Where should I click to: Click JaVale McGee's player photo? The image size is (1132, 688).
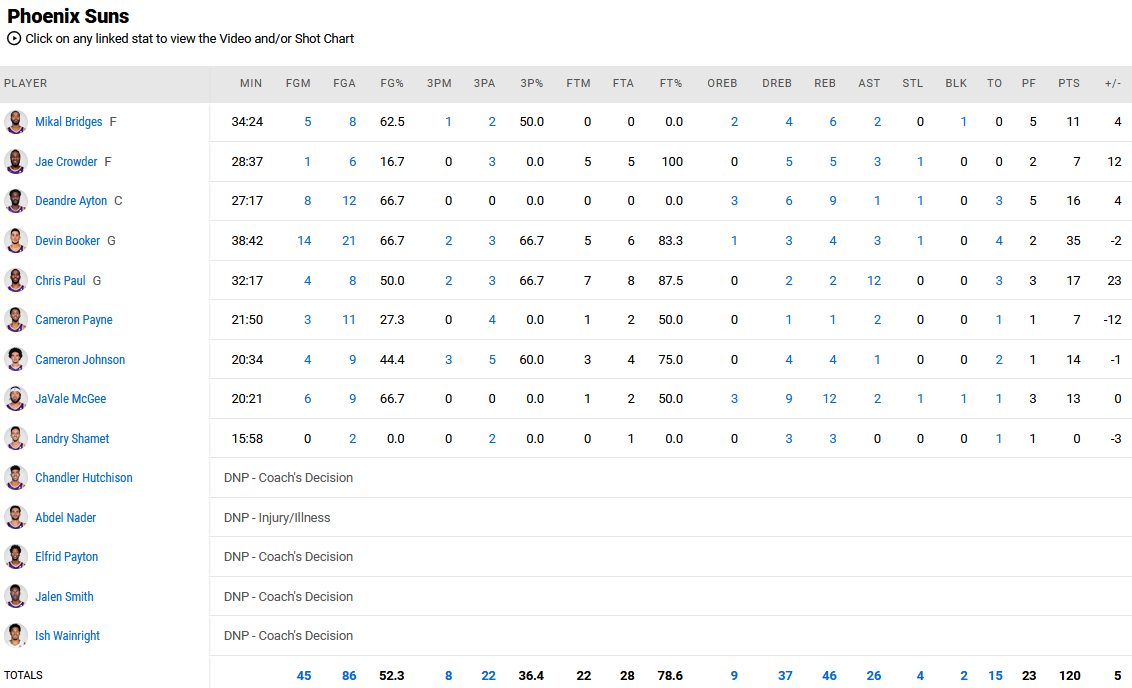(15, 399)
